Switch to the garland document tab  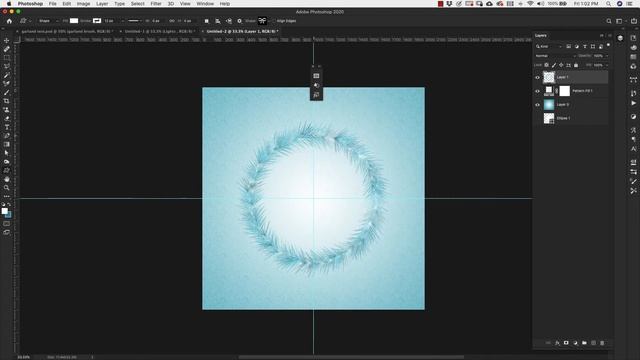coord(67,31)
